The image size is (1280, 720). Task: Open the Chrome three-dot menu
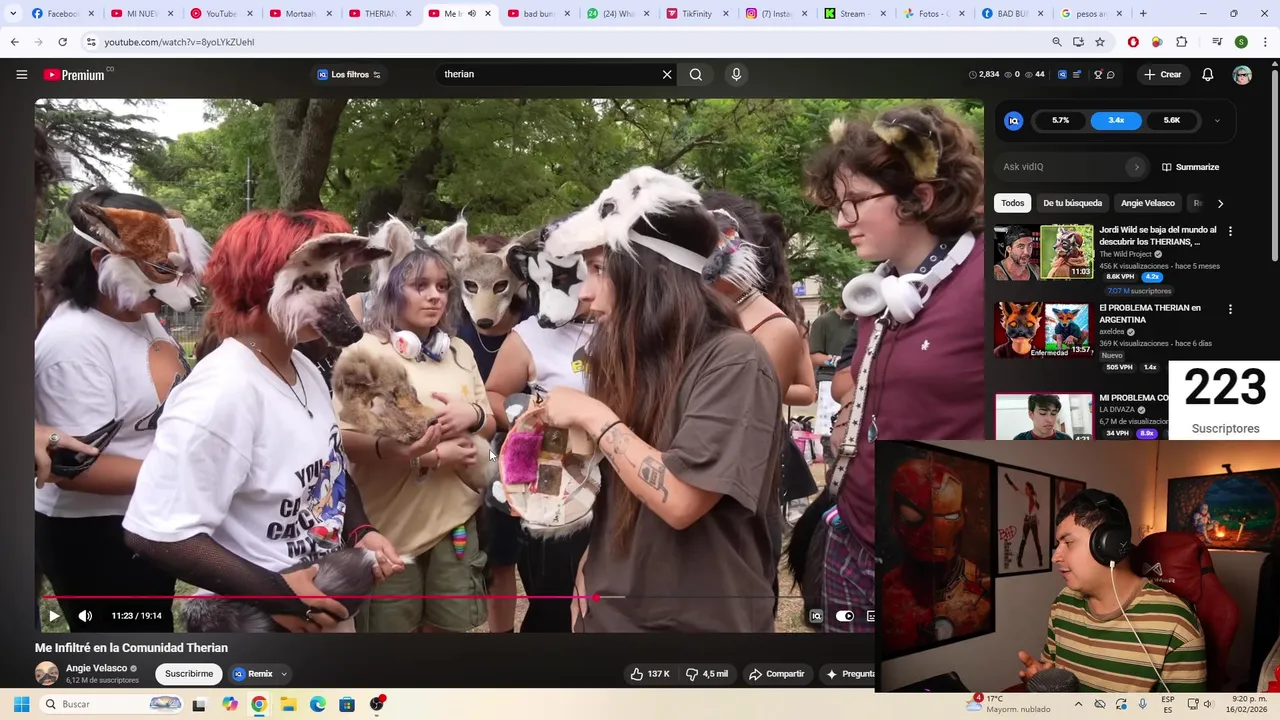1266,42
